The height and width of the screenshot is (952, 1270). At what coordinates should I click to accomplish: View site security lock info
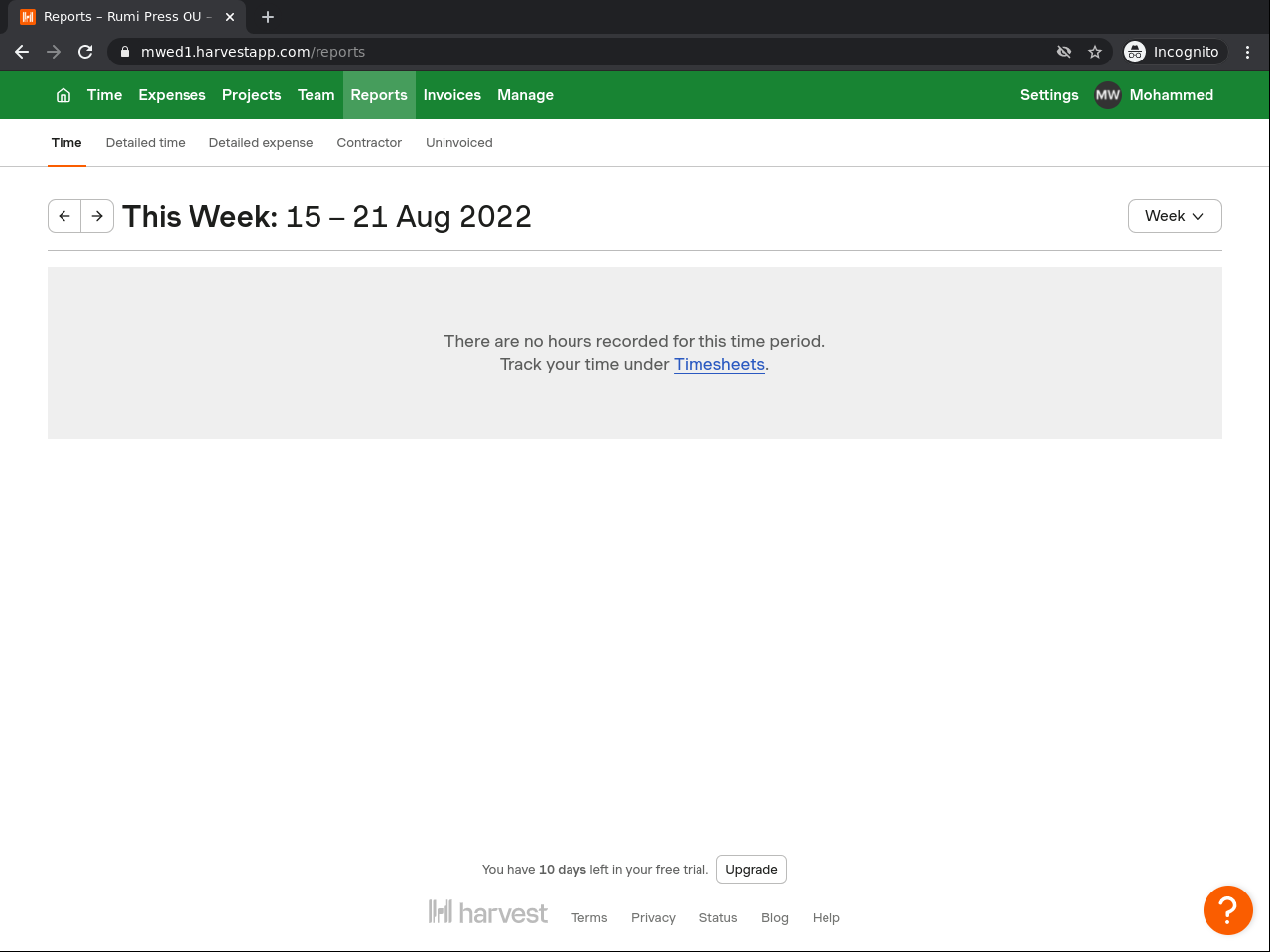(x=125, y=52)
